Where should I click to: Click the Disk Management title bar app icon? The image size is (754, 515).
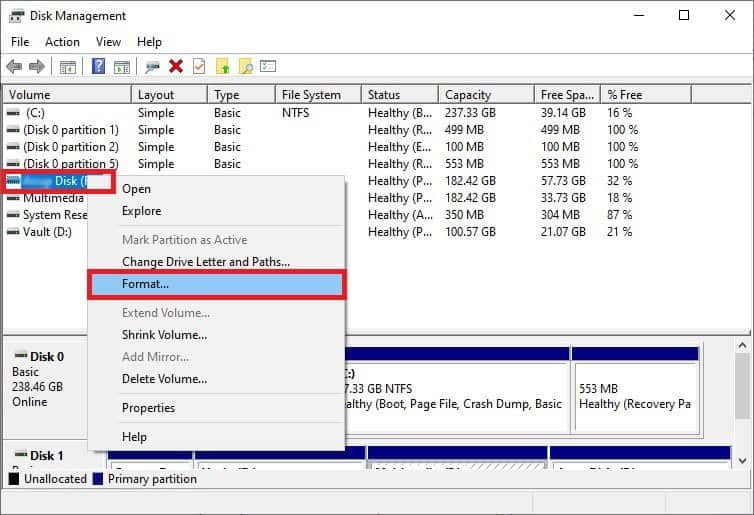tap(17, 16)
